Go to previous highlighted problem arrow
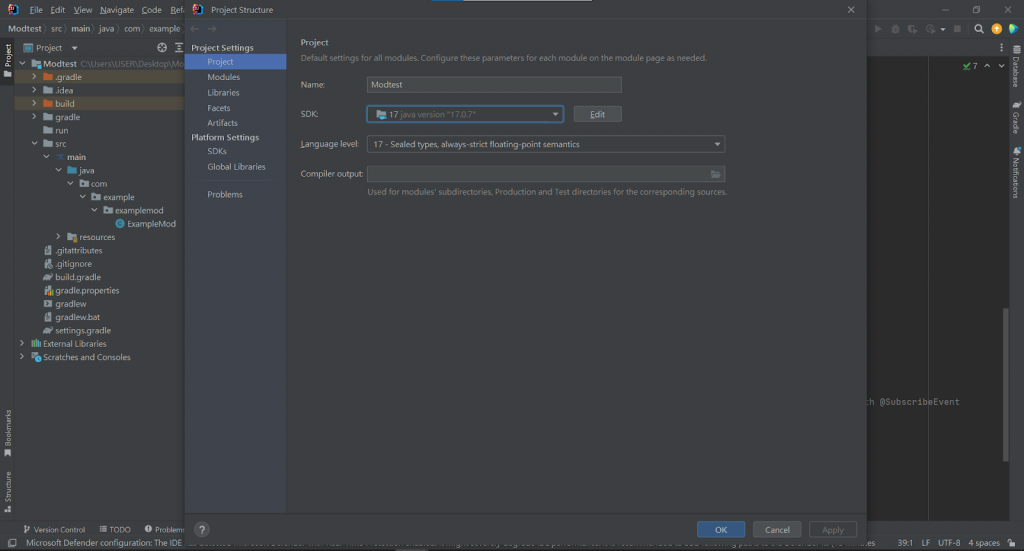Screen dimensions: 1024x551 tap(987, 66)
